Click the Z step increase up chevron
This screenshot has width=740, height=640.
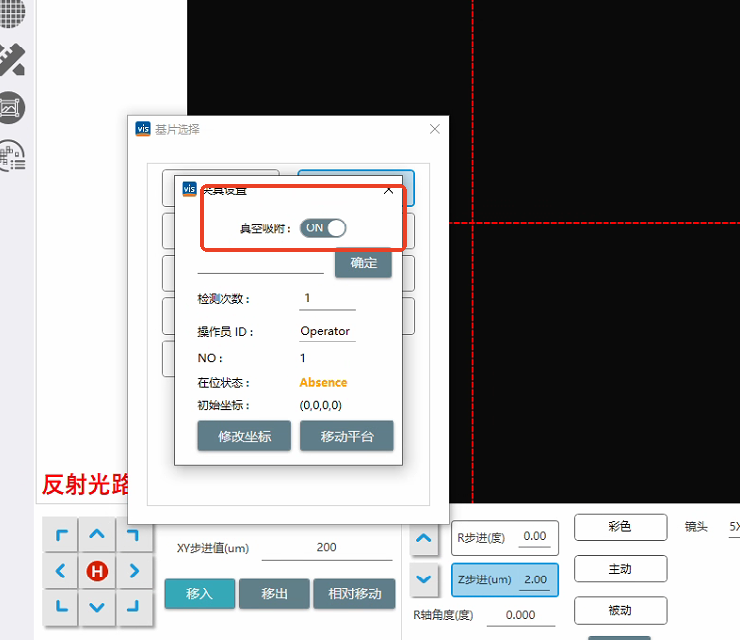424,539
